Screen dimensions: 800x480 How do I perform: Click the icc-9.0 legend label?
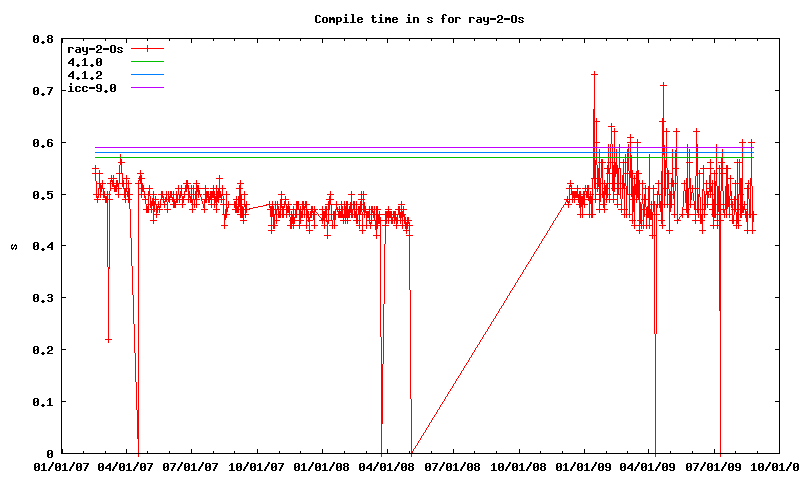pyautogui.click(x=91, y=88)
